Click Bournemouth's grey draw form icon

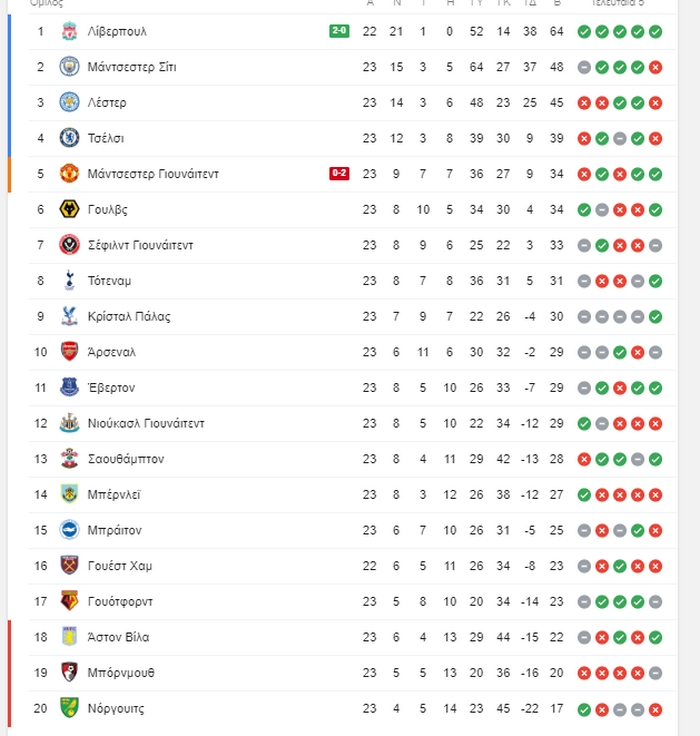(655, 673)
